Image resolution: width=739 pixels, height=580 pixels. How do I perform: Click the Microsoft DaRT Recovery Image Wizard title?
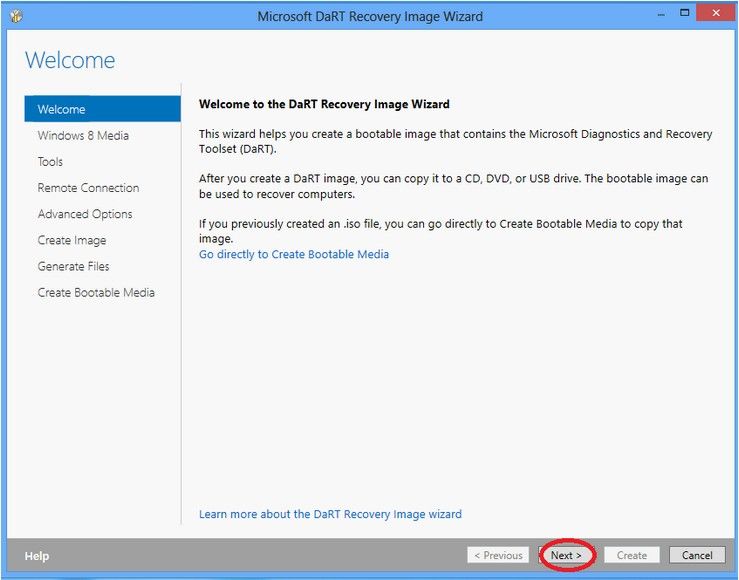tap(370, 16)
